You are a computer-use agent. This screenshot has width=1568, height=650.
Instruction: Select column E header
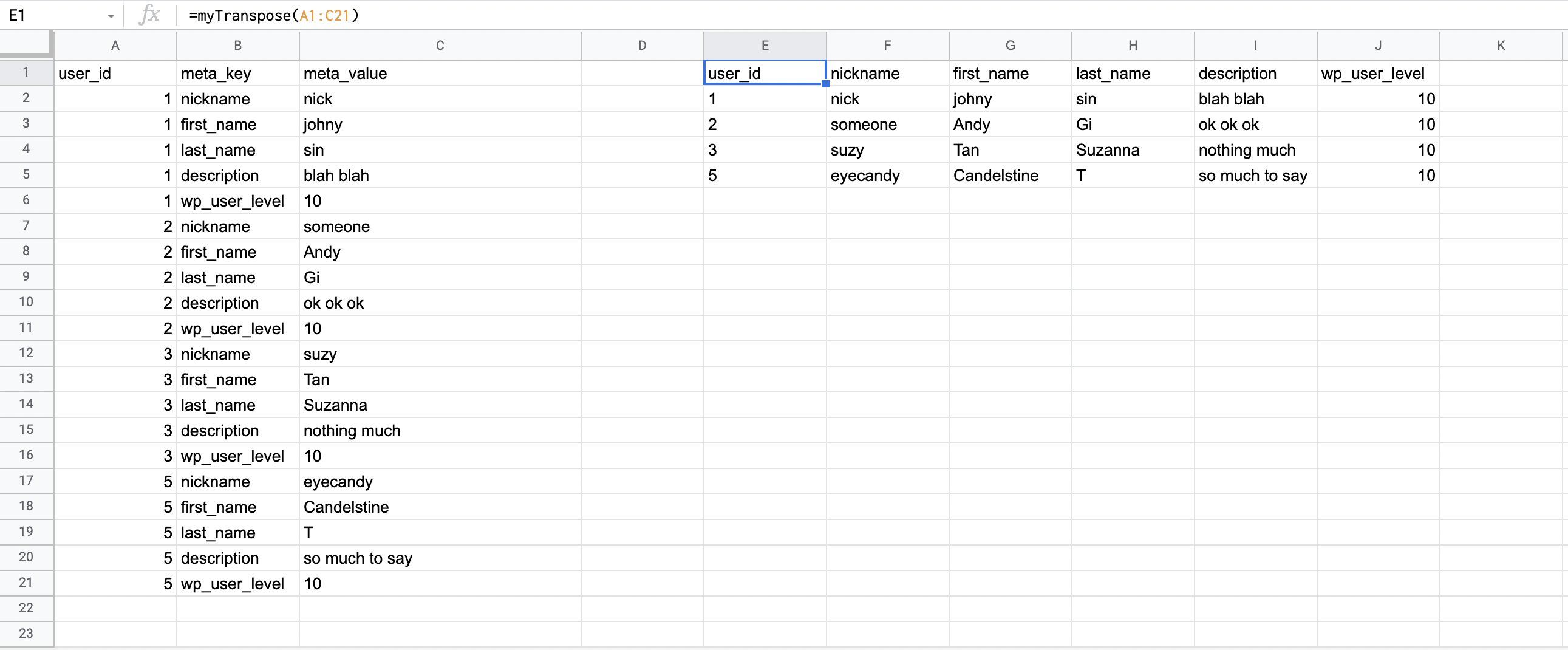(x=764, y=44)
